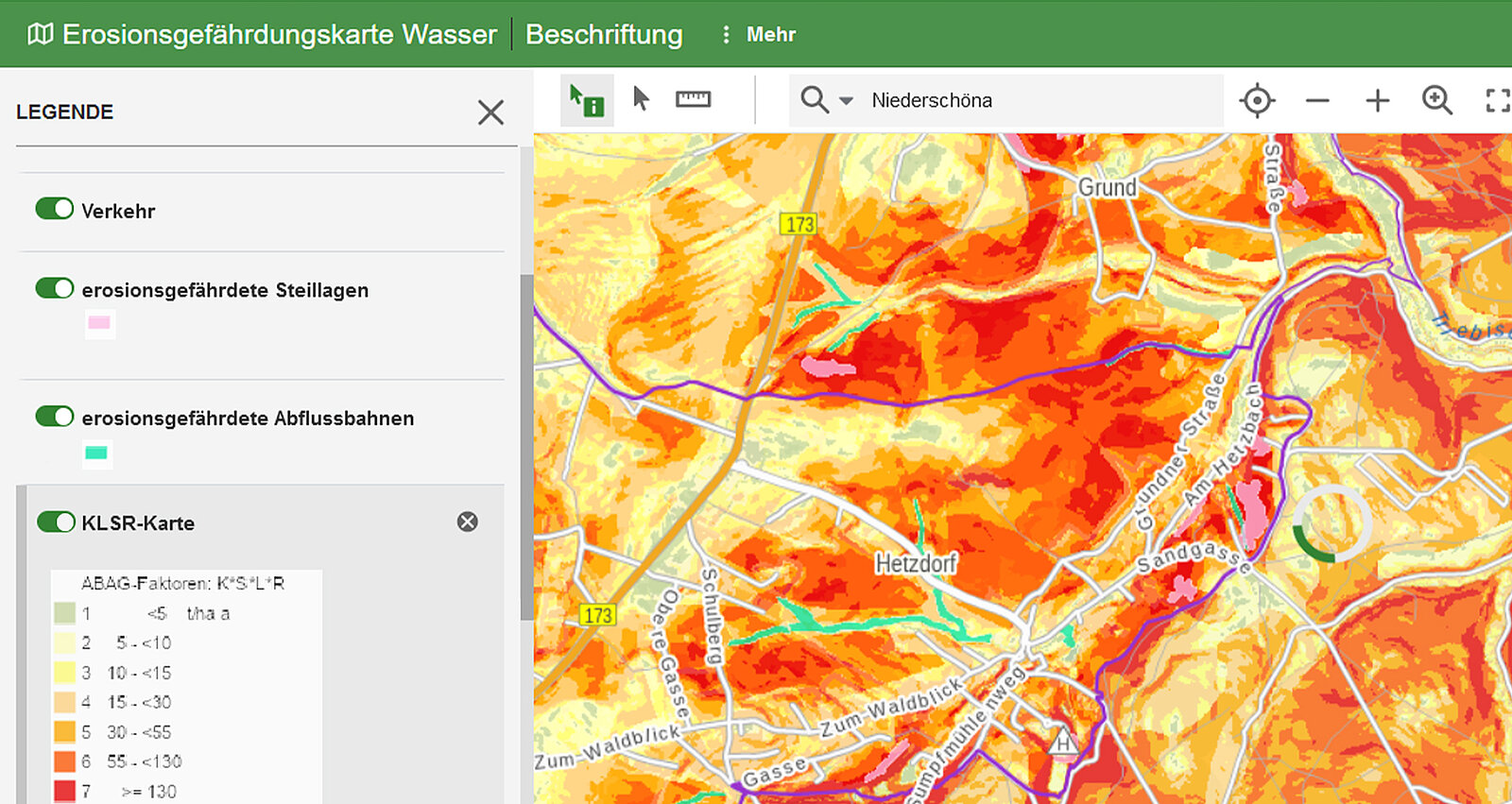This screenshot has width=1512, height=804.
Task: Enter fullscreen map mode
Action: [x=1496, y=100]
